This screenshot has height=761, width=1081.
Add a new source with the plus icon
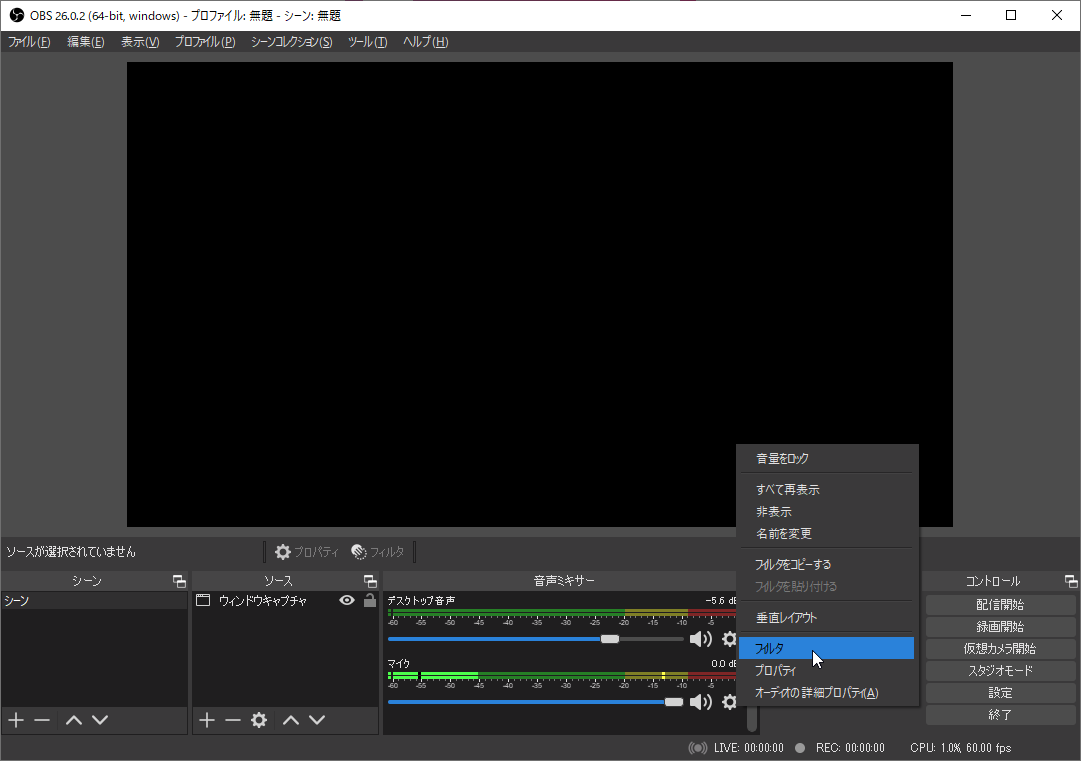click(207, 720)
